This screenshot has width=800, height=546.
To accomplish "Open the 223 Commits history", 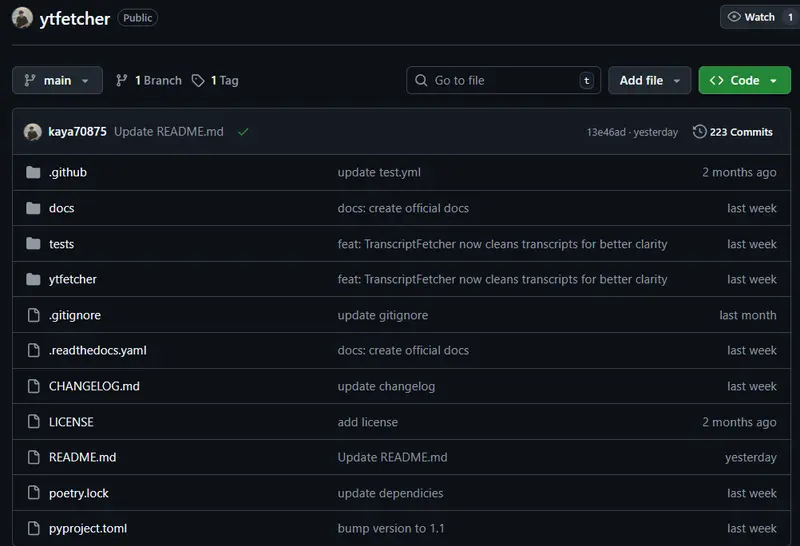I will (x=732, y=132).
